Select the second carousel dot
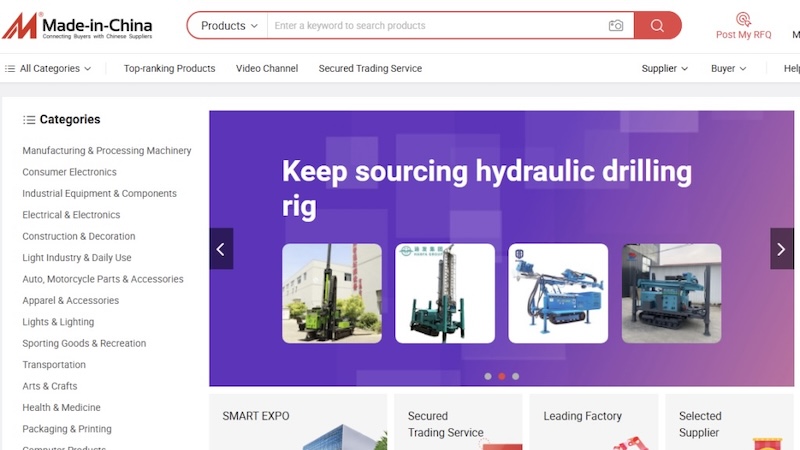The image size is (800, 450). (502, 376)
